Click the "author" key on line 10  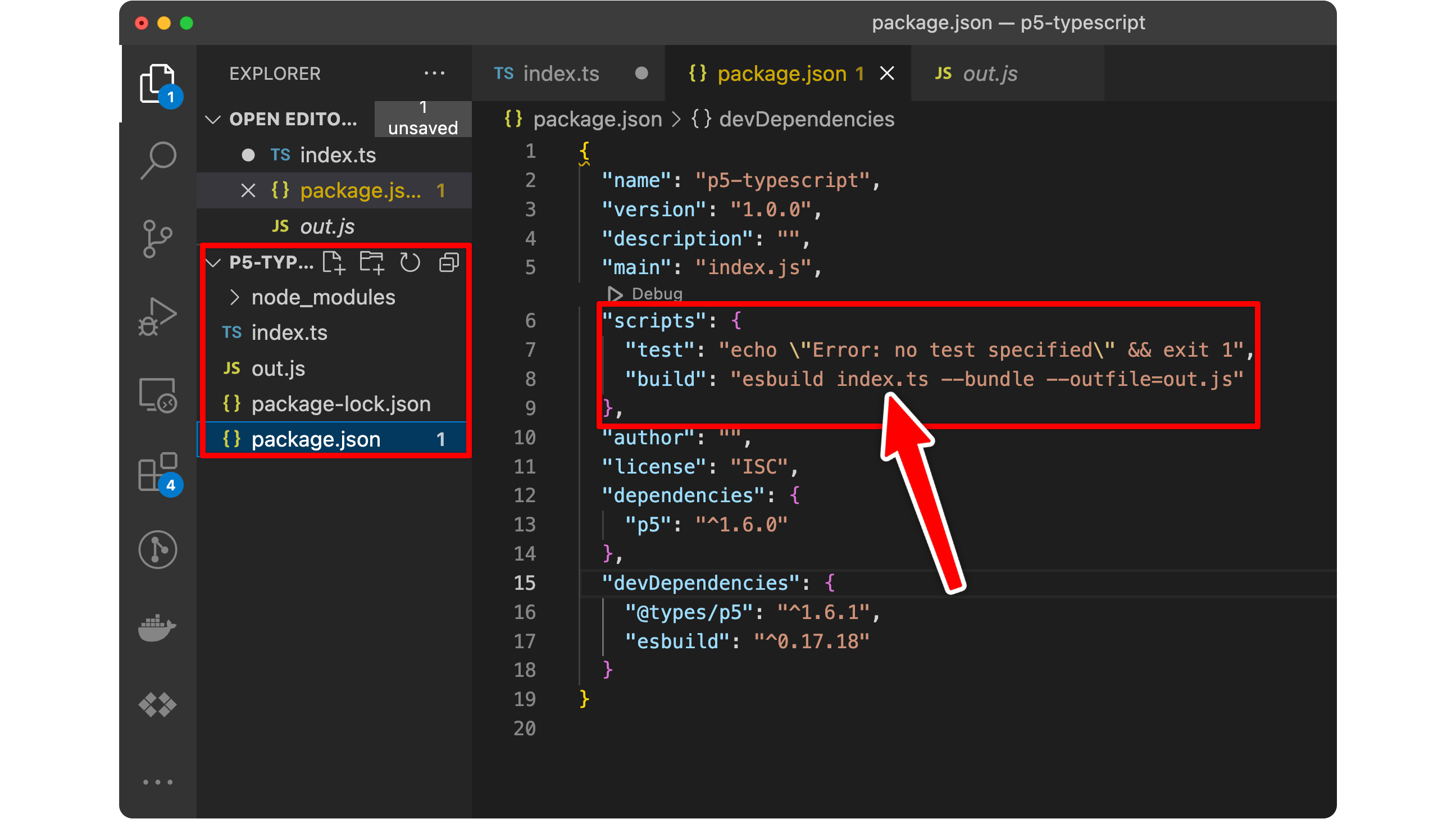(648, 438)
